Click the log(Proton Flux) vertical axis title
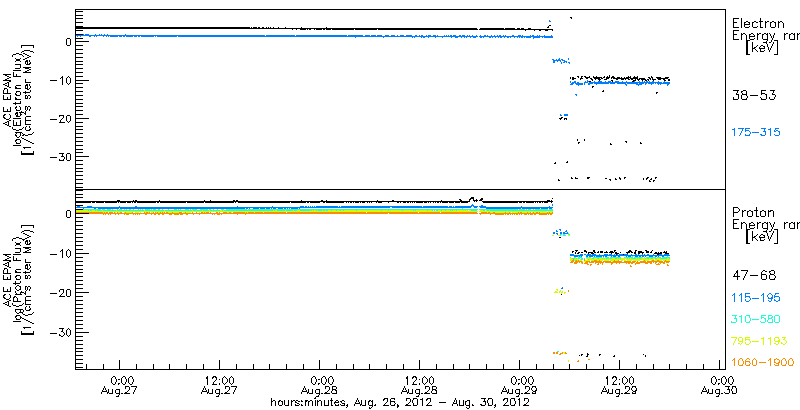Screen dimensions: 800x410 (x=19, y=279)
